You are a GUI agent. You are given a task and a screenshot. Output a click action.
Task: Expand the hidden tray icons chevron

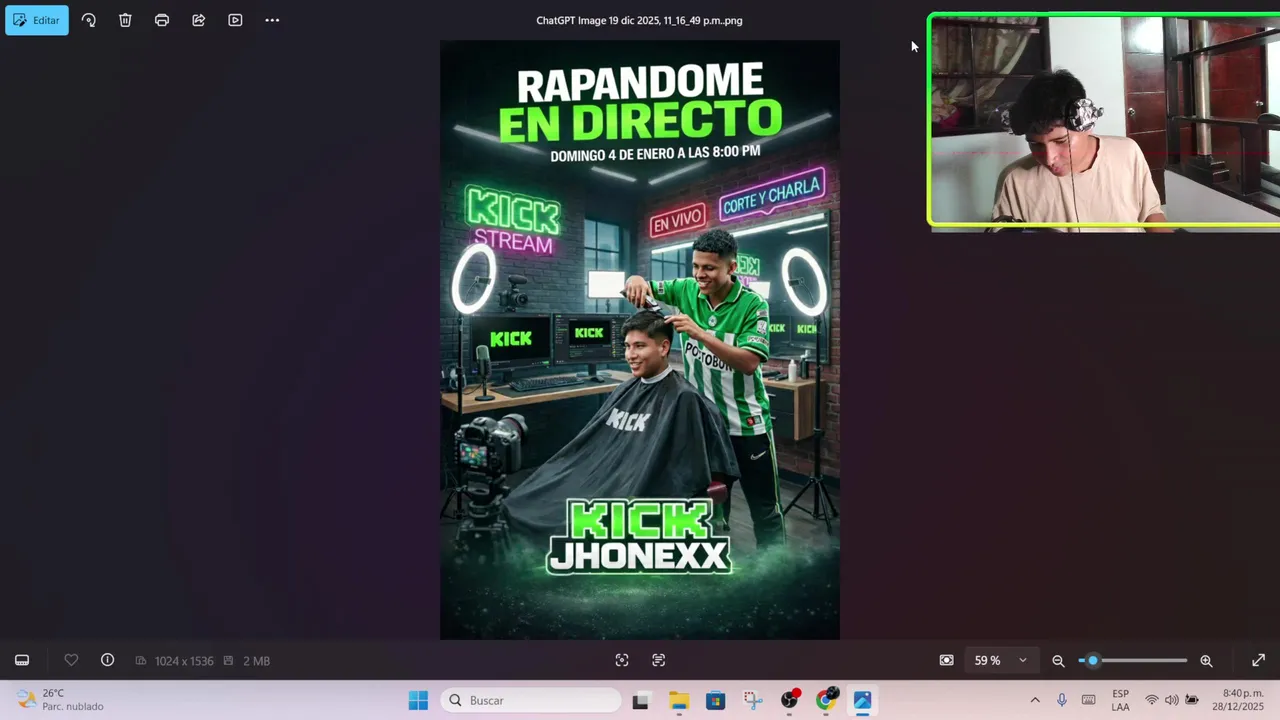tap(1035, 700)
